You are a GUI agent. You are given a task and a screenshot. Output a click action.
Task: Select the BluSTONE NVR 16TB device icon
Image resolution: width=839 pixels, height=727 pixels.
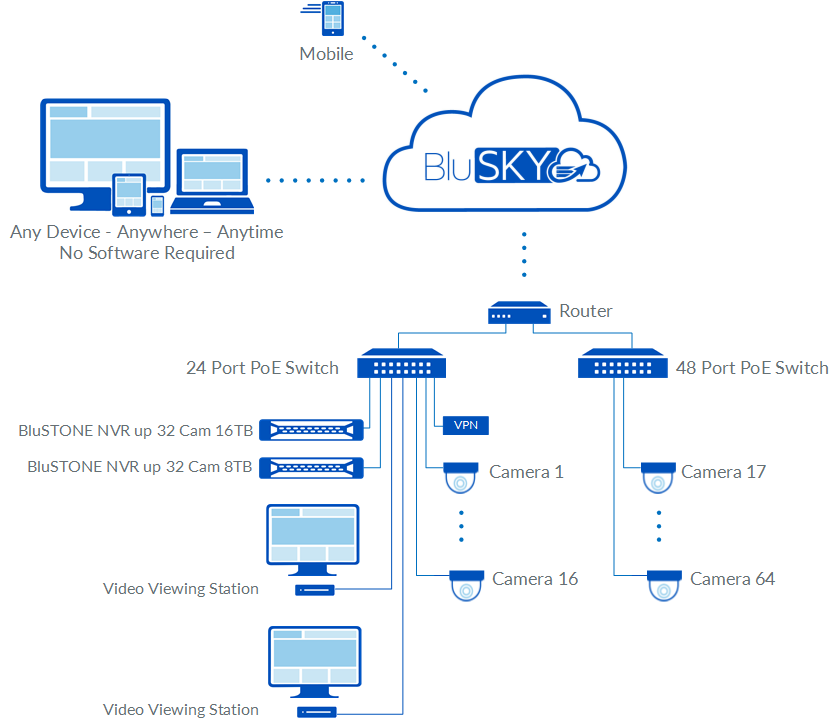[x=311, y=431]
